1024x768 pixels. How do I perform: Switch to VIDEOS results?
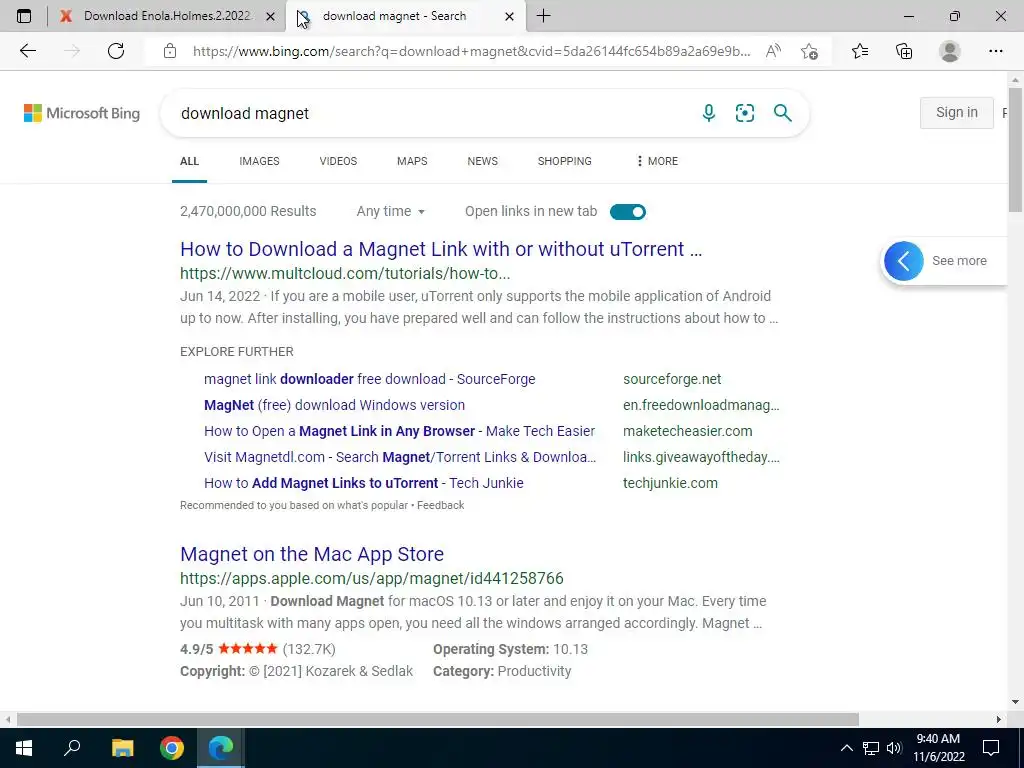[x=338, y=161]
